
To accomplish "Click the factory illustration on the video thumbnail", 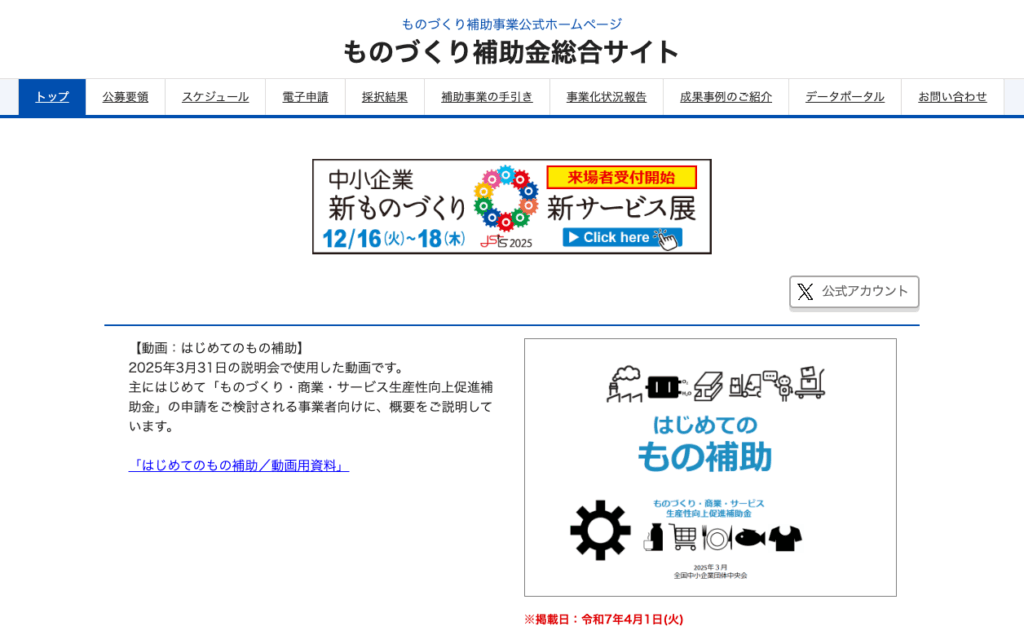I will point(625,385).
